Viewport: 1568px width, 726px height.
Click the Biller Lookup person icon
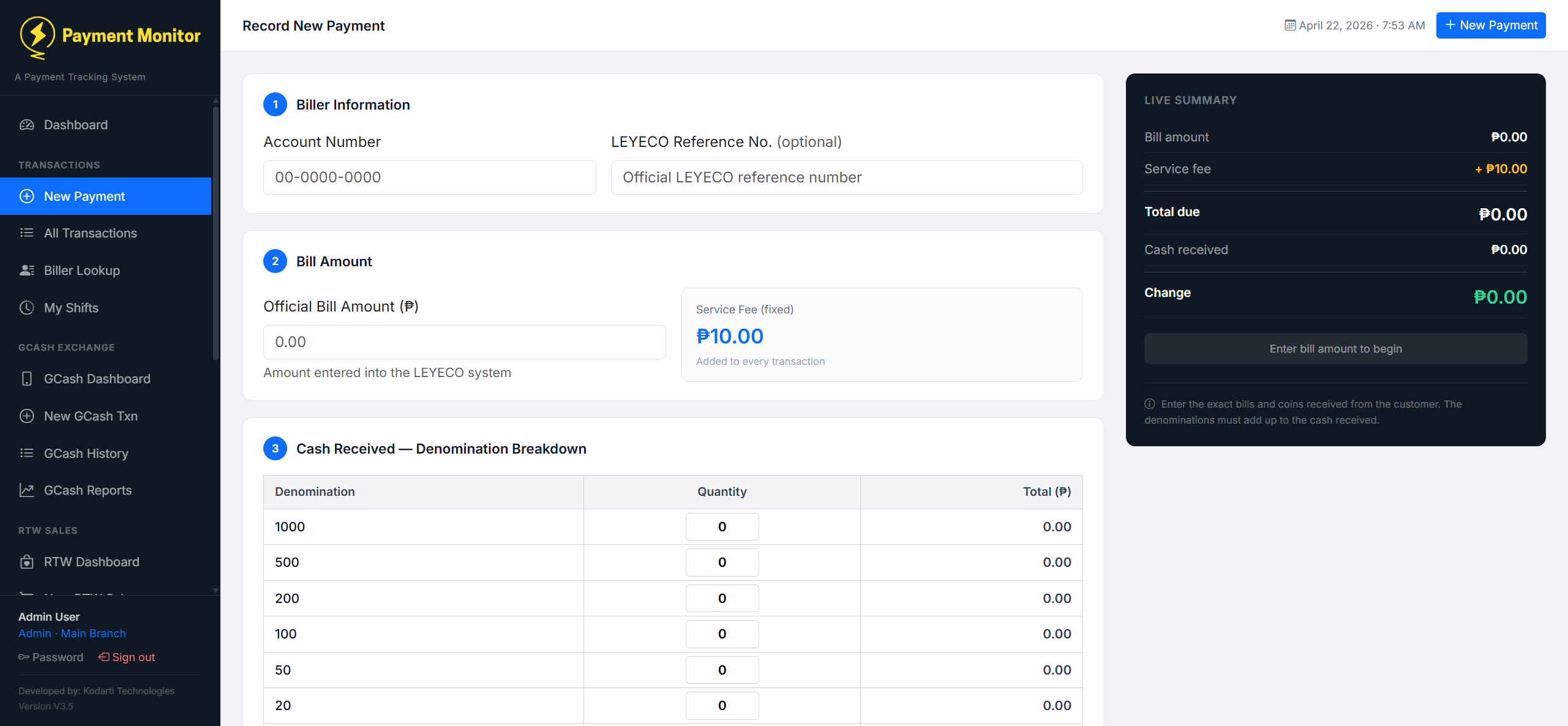[27, 270]
